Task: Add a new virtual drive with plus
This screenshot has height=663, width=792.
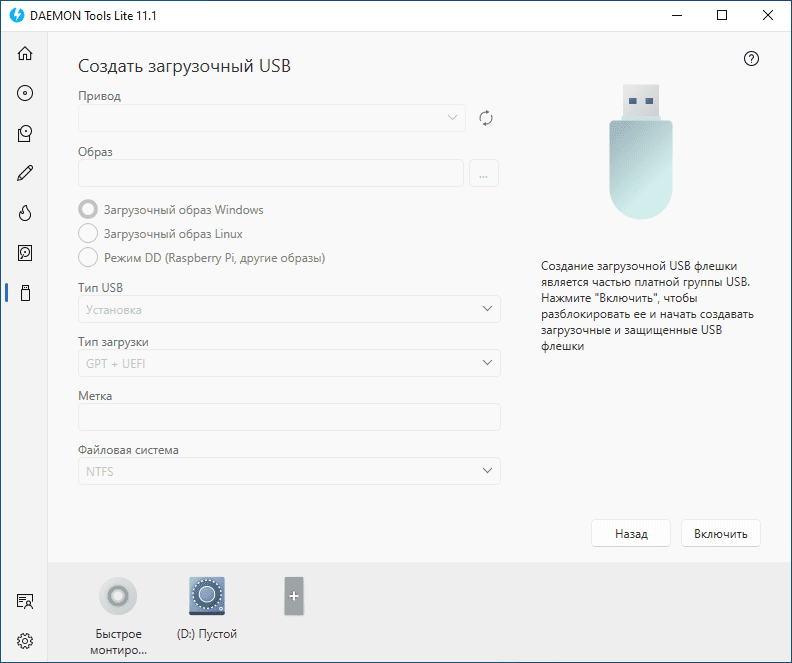Action: pyautogui.click(x=293, y=596)
